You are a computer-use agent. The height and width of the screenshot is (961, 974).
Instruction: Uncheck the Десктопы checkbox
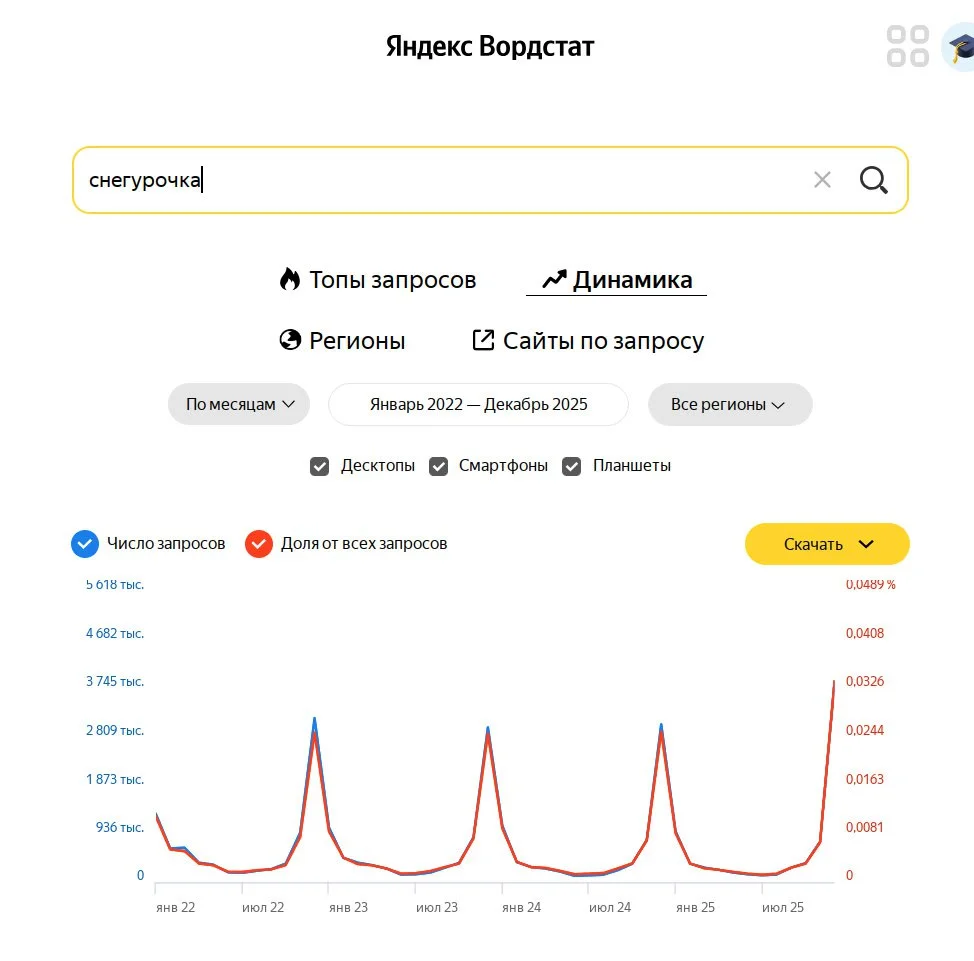[x=320, y=466]
